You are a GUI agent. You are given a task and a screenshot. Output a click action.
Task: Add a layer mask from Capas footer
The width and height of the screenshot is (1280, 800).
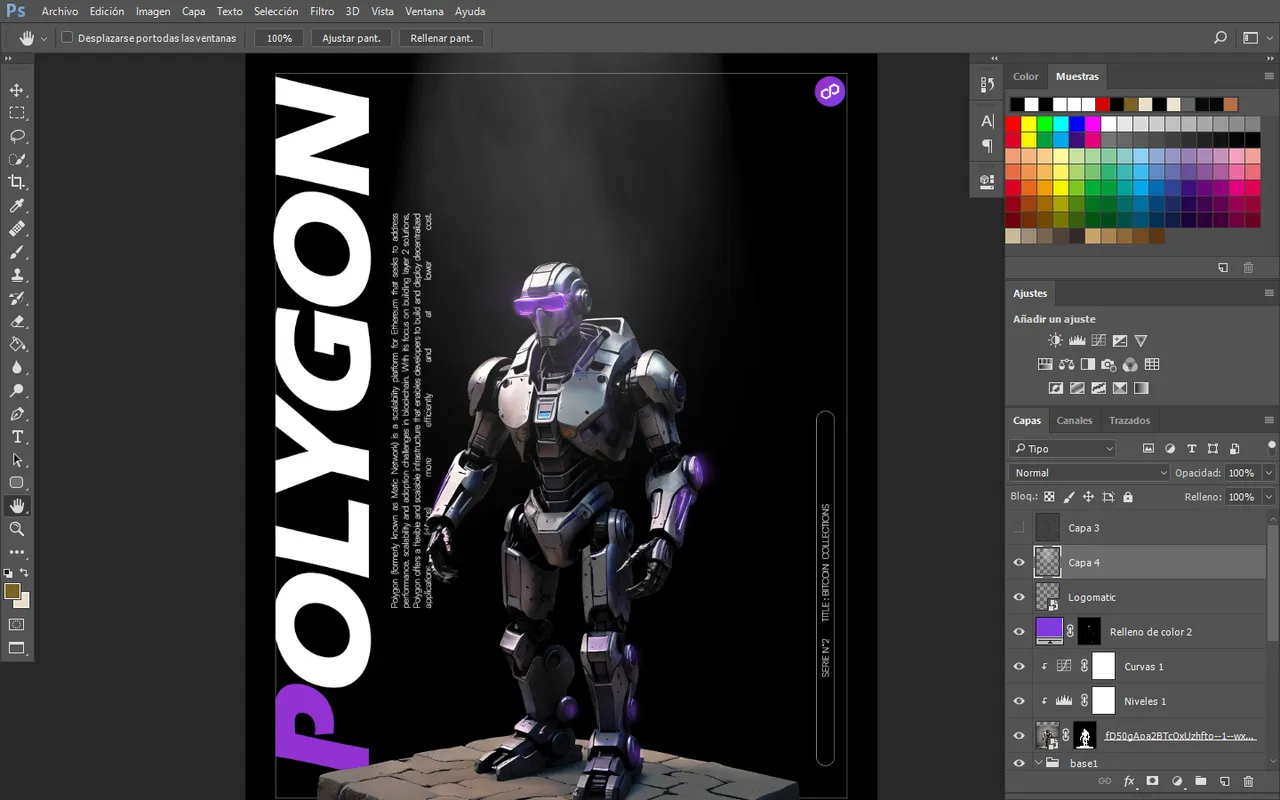1152,781
